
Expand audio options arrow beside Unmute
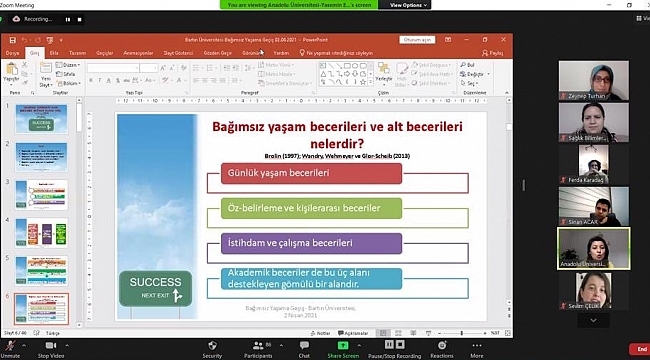coord(24,345)
